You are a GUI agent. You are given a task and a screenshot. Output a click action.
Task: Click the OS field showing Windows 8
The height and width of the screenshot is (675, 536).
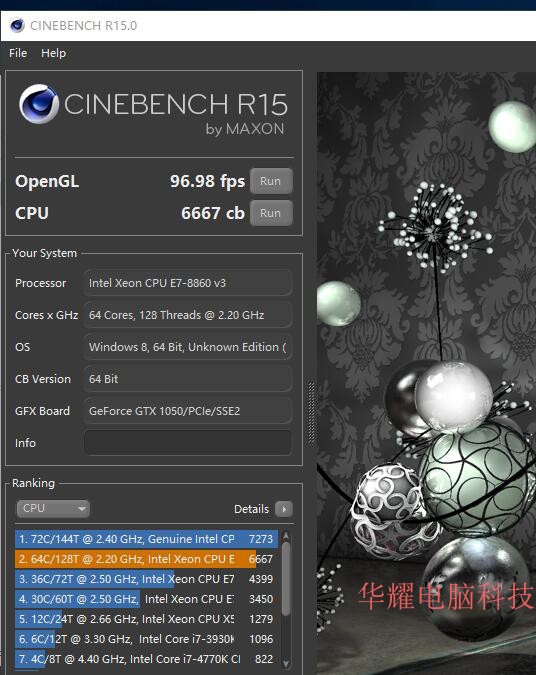pos(188,347)
